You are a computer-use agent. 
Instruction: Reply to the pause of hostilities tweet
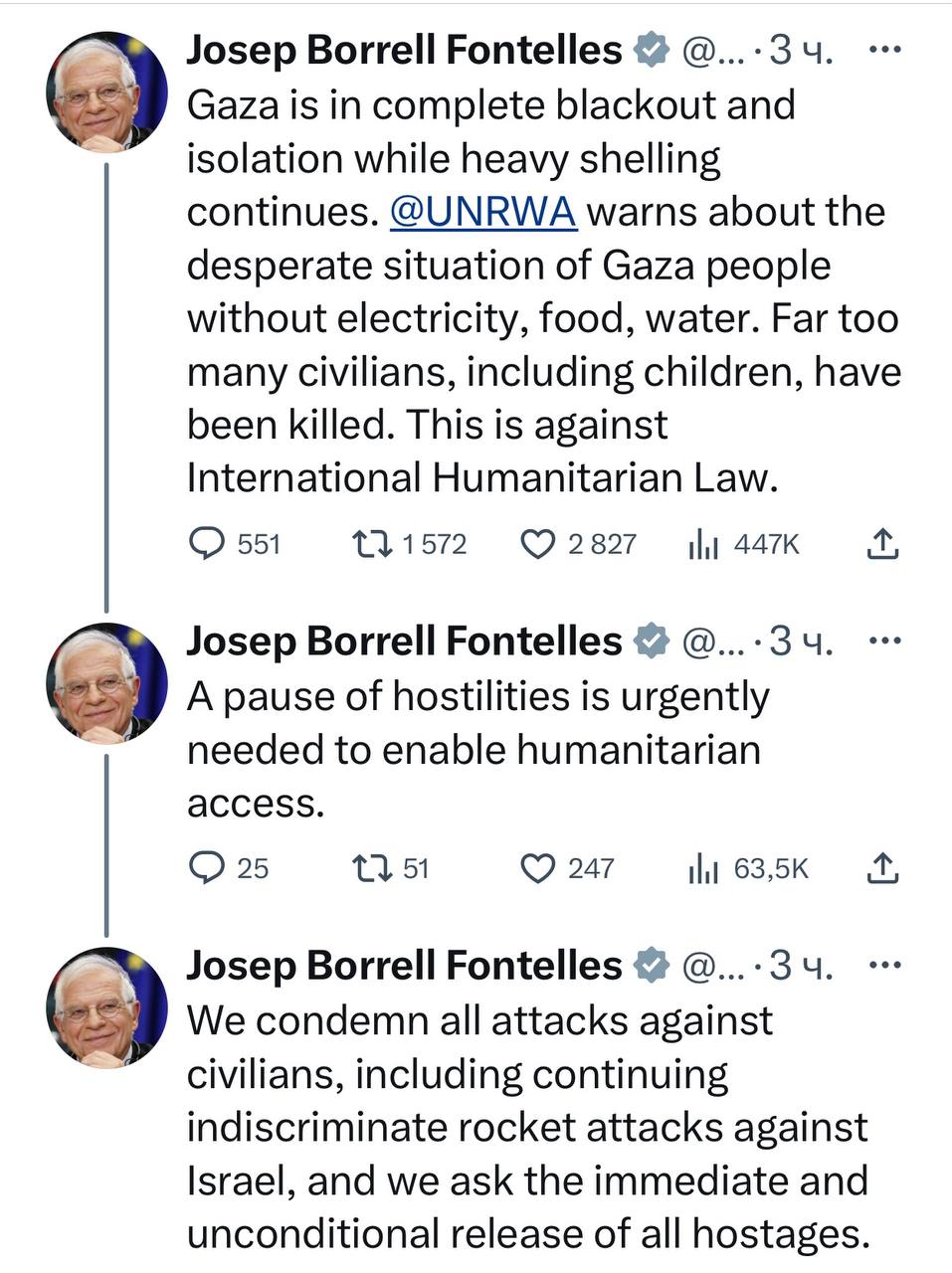click(207, 868)
